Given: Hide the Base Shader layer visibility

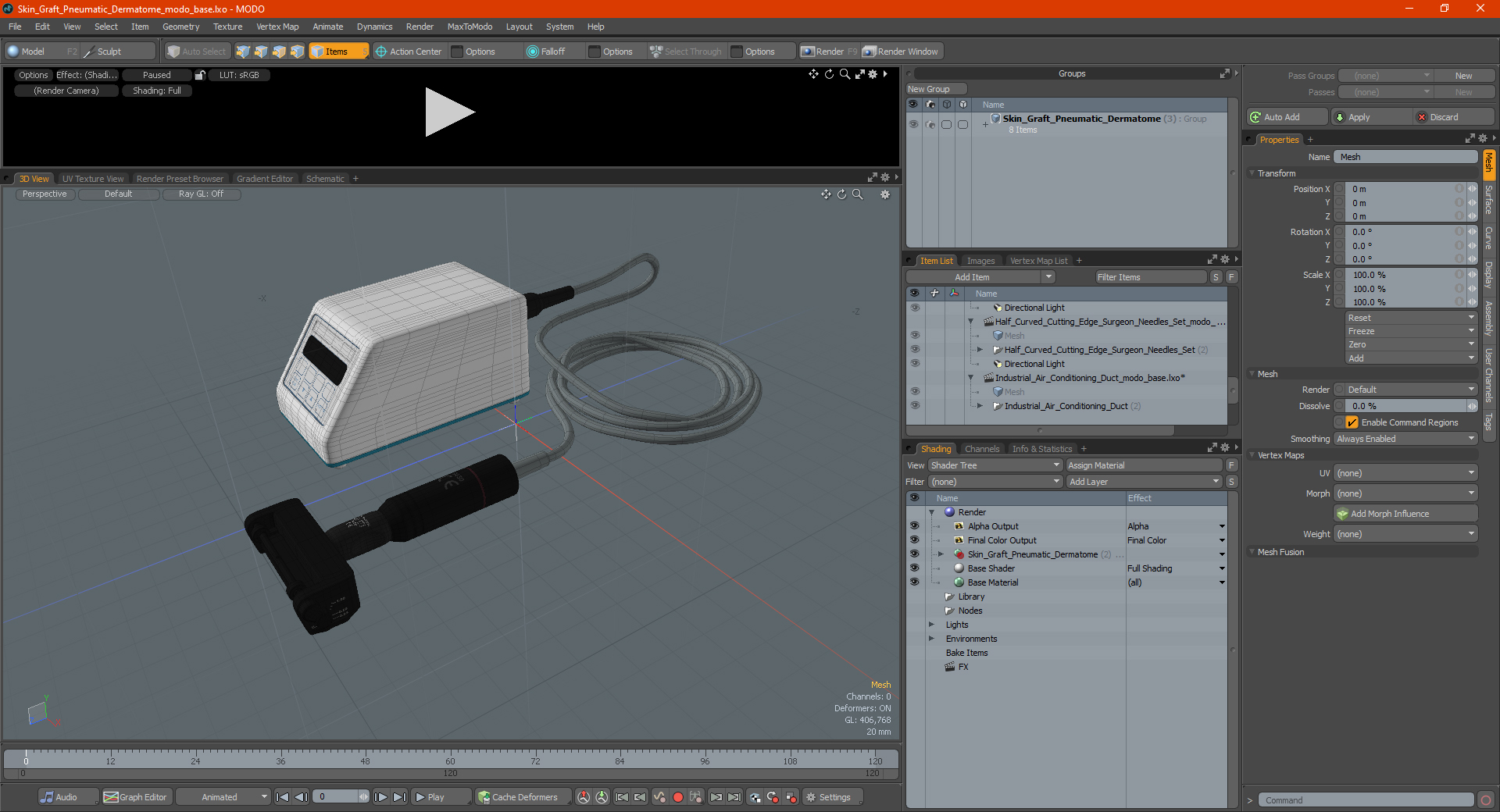Looking at the screenshot, I should 914,568.
